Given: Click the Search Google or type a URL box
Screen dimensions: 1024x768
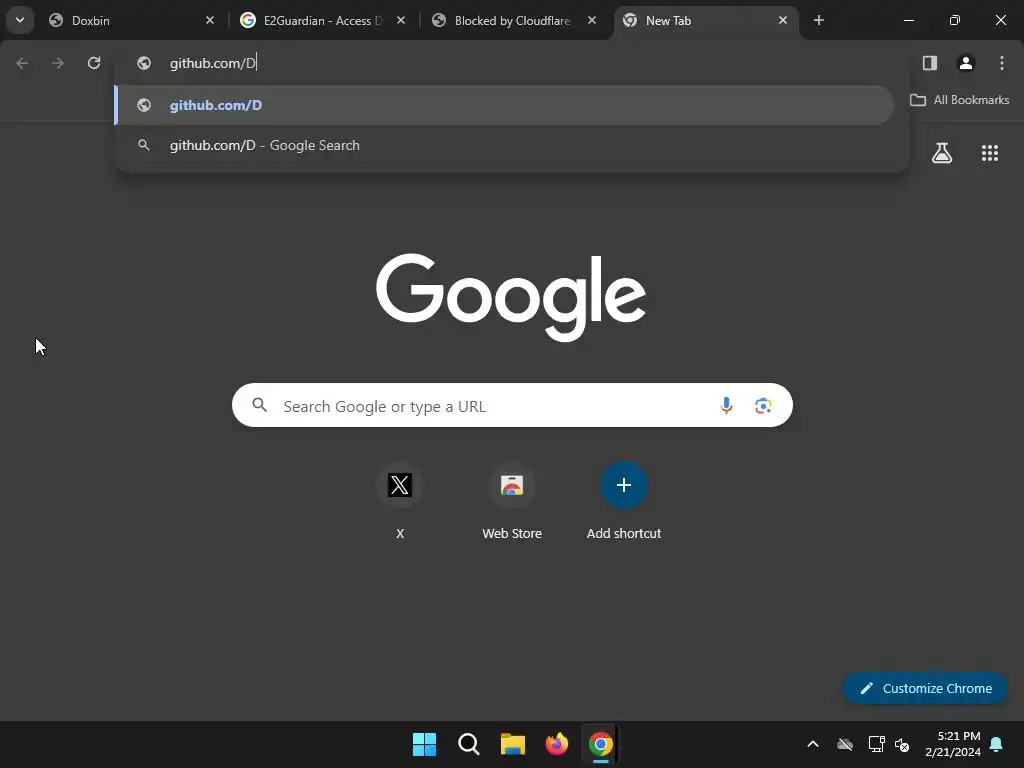Looking at the screenshot, I should (x=512, y=406).
